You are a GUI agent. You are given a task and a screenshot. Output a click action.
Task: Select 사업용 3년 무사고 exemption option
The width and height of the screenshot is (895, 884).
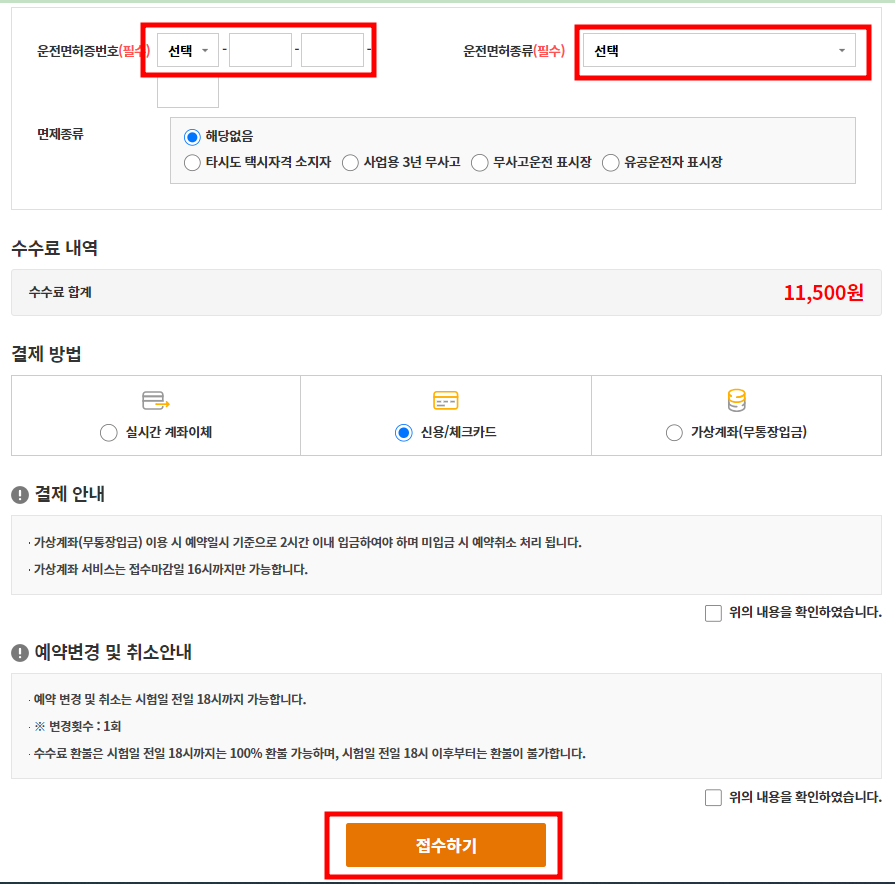coord(350,161)
